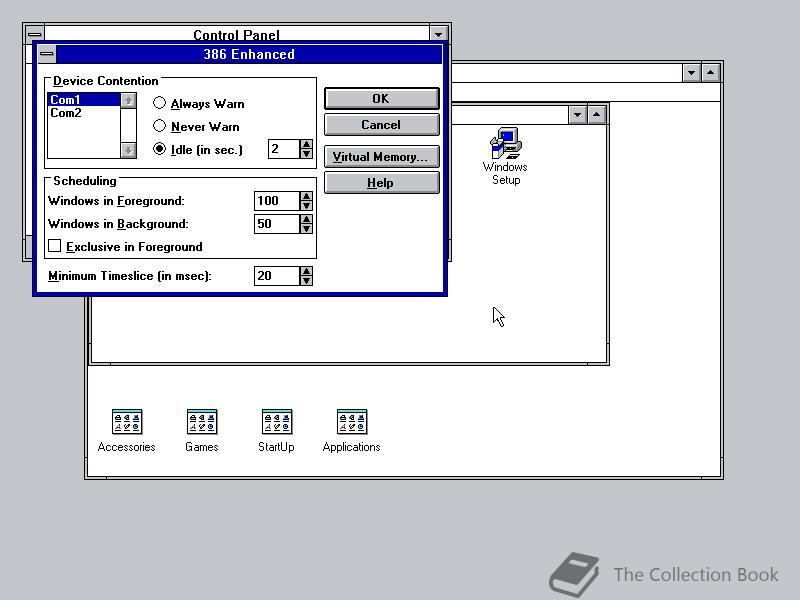Open the Virtual Memory settings

click(382, 157)
